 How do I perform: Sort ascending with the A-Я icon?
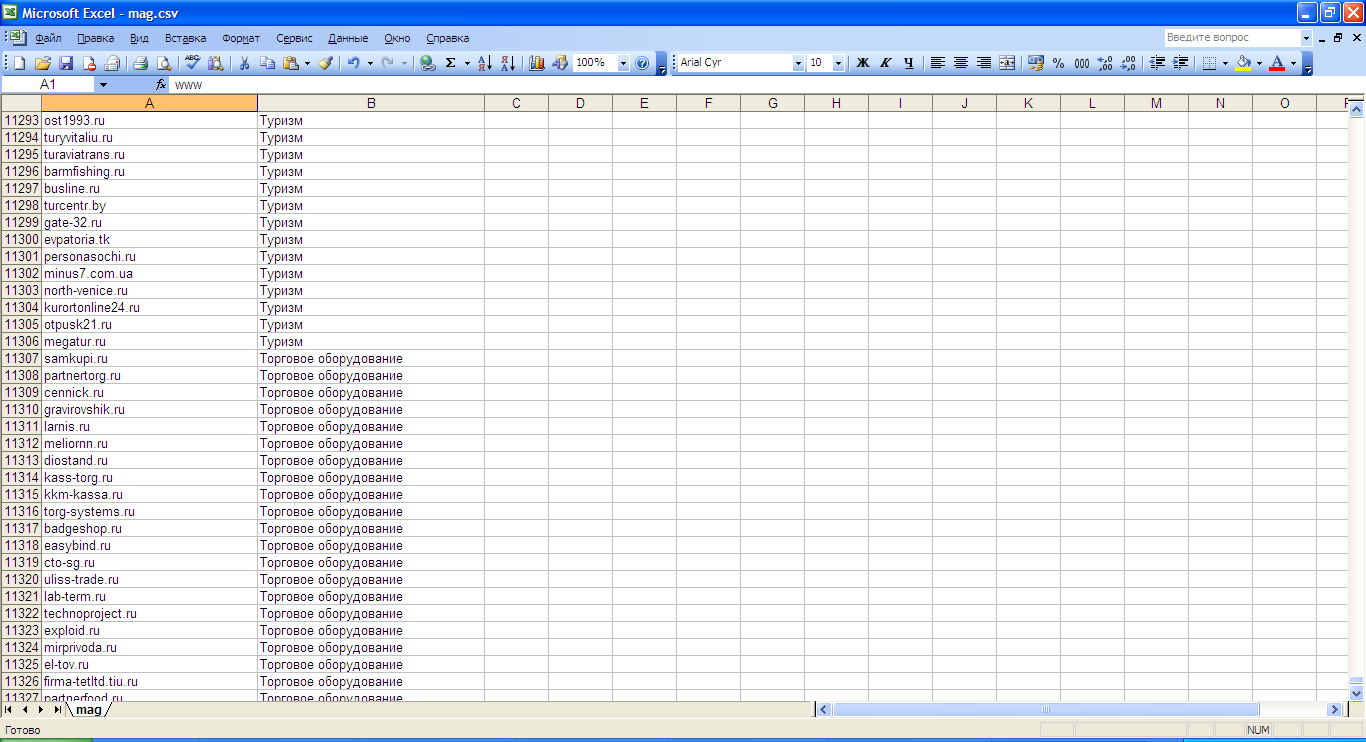pos(485,63)
